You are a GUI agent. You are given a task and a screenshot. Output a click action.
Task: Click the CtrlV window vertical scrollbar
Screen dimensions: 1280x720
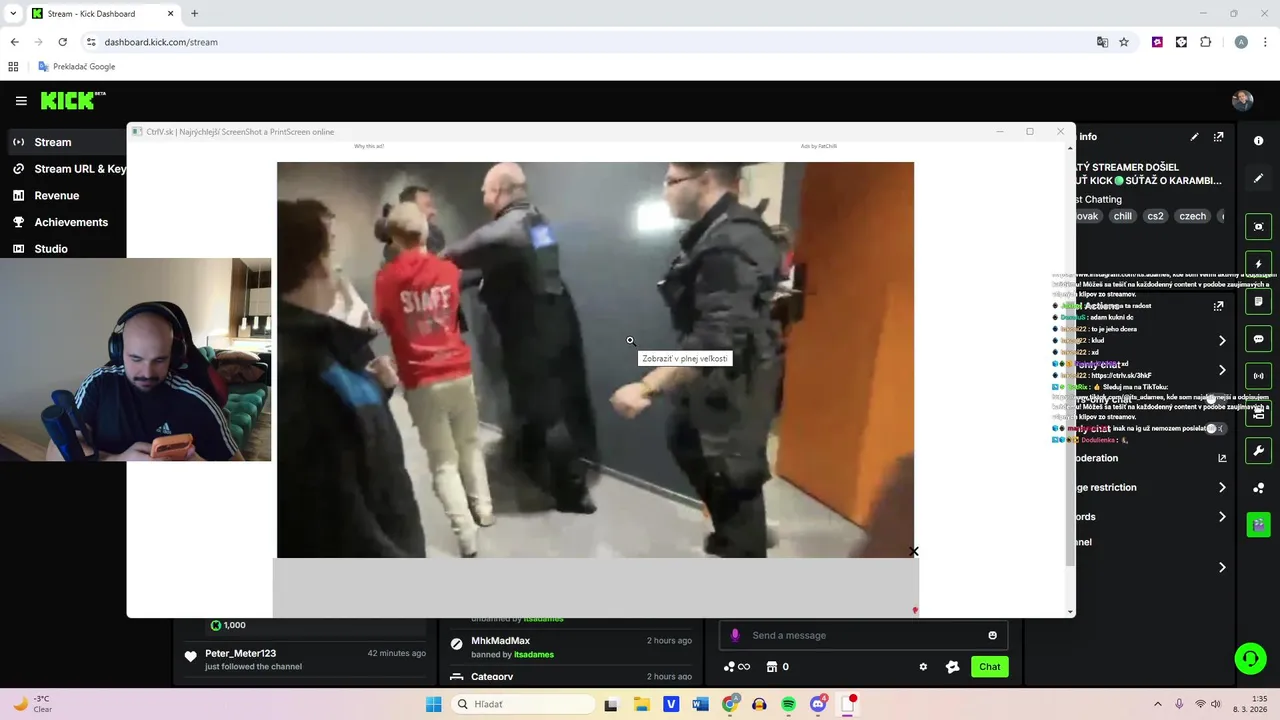coord(1071,380)
